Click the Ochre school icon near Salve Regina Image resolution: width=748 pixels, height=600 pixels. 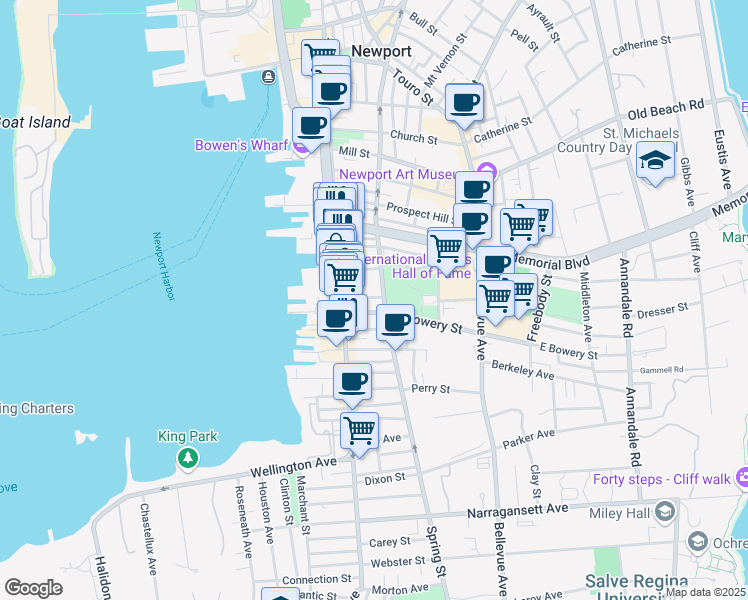698,542
